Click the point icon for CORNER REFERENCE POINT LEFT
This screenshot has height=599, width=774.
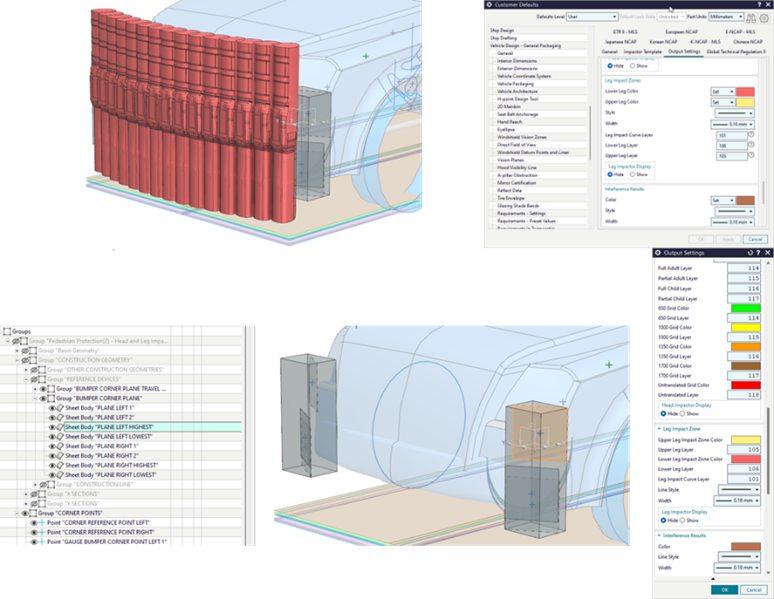pos(41,522)
